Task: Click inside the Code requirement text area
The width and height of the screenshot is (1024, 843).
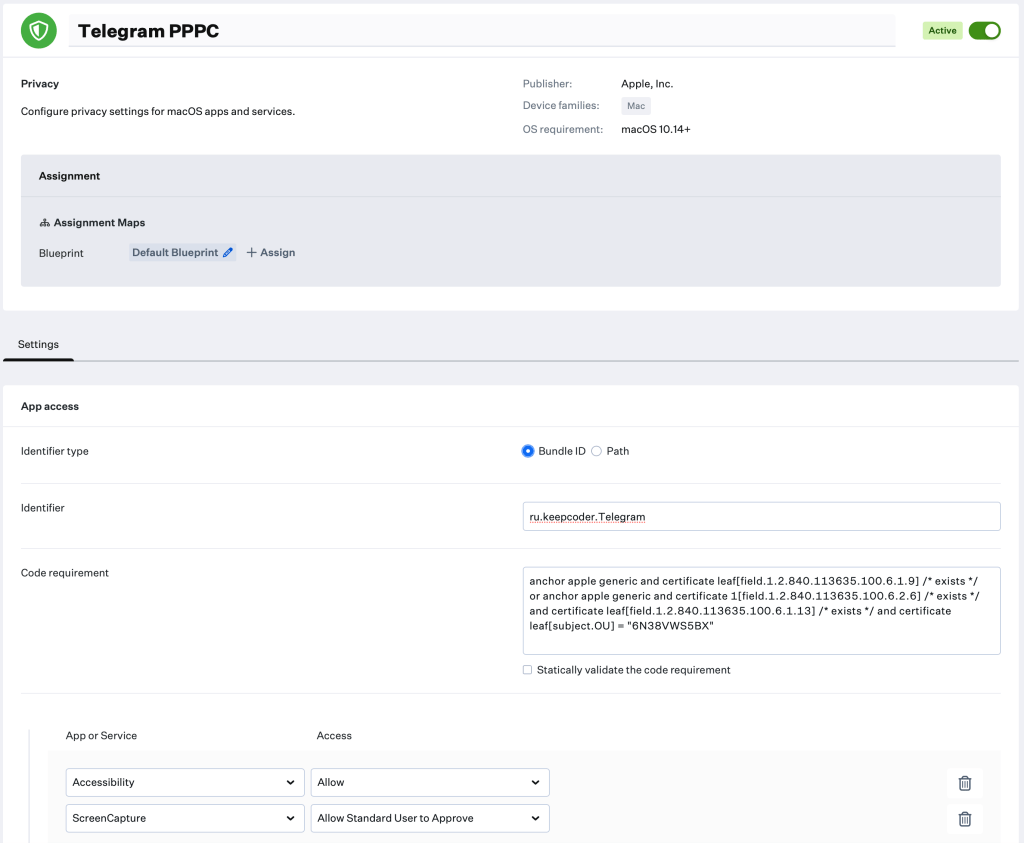Action: click(x=760, y=611)
